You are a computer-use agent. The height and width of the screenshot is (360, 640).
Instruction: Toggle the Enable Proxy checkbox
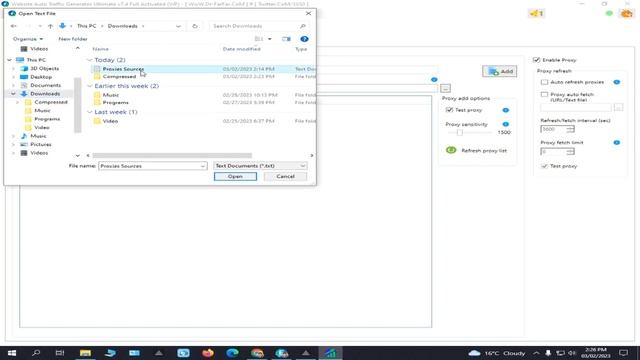tap(536, 60)
